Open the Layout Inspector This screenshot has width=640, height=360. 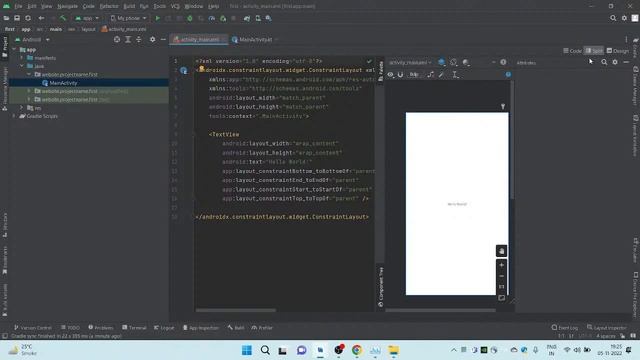(x=607, y=327)
